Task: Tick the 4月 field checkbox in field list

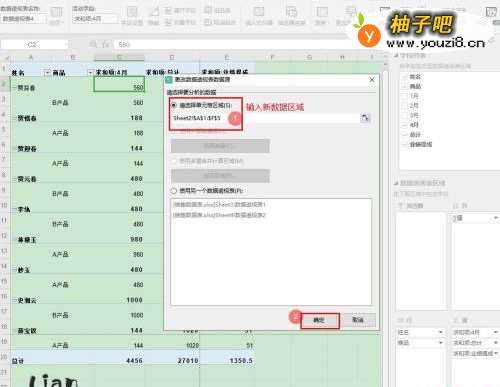Action: (405, 125)
